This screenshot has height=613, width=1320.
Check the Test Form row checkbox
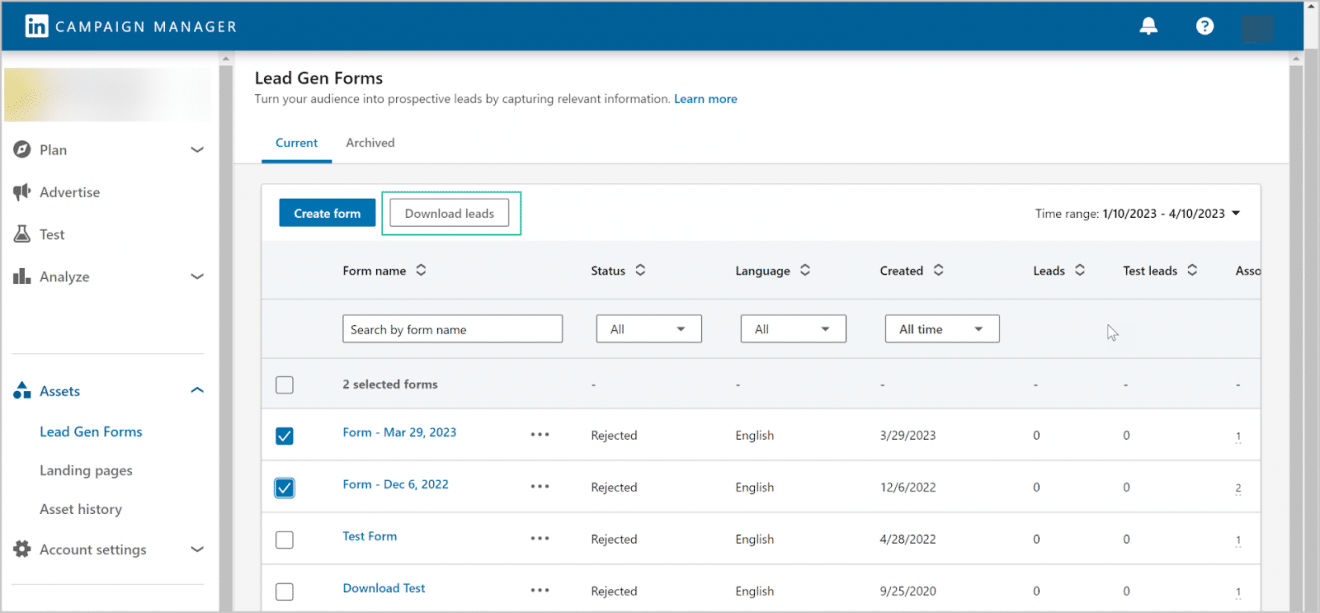click(284, 539)
